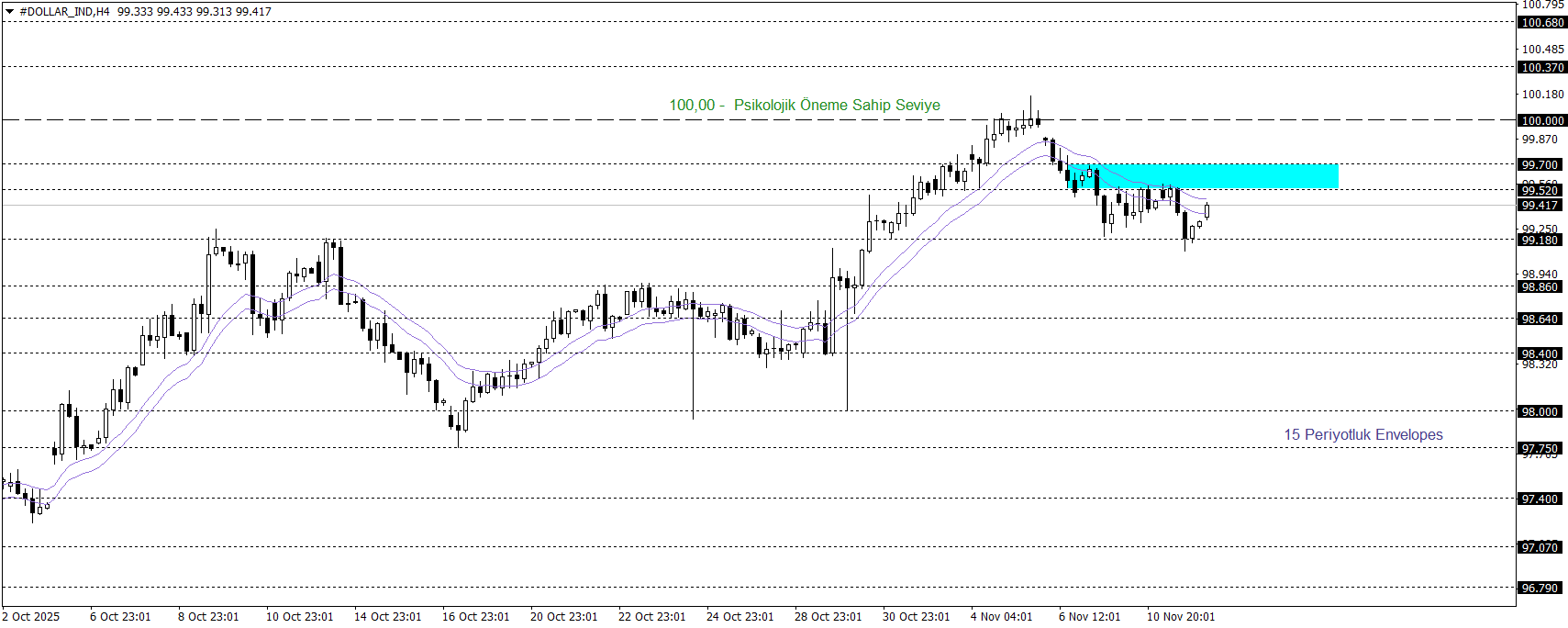The height and width of the screenshot is (628, 1568).
Task: Select the 98.400 price level tag
Action: pos(1540,353)
